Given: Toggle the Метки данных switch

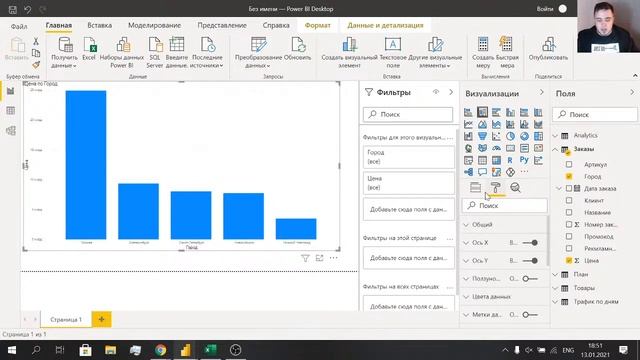Looking at the screenshot, I should coord(530,315).
